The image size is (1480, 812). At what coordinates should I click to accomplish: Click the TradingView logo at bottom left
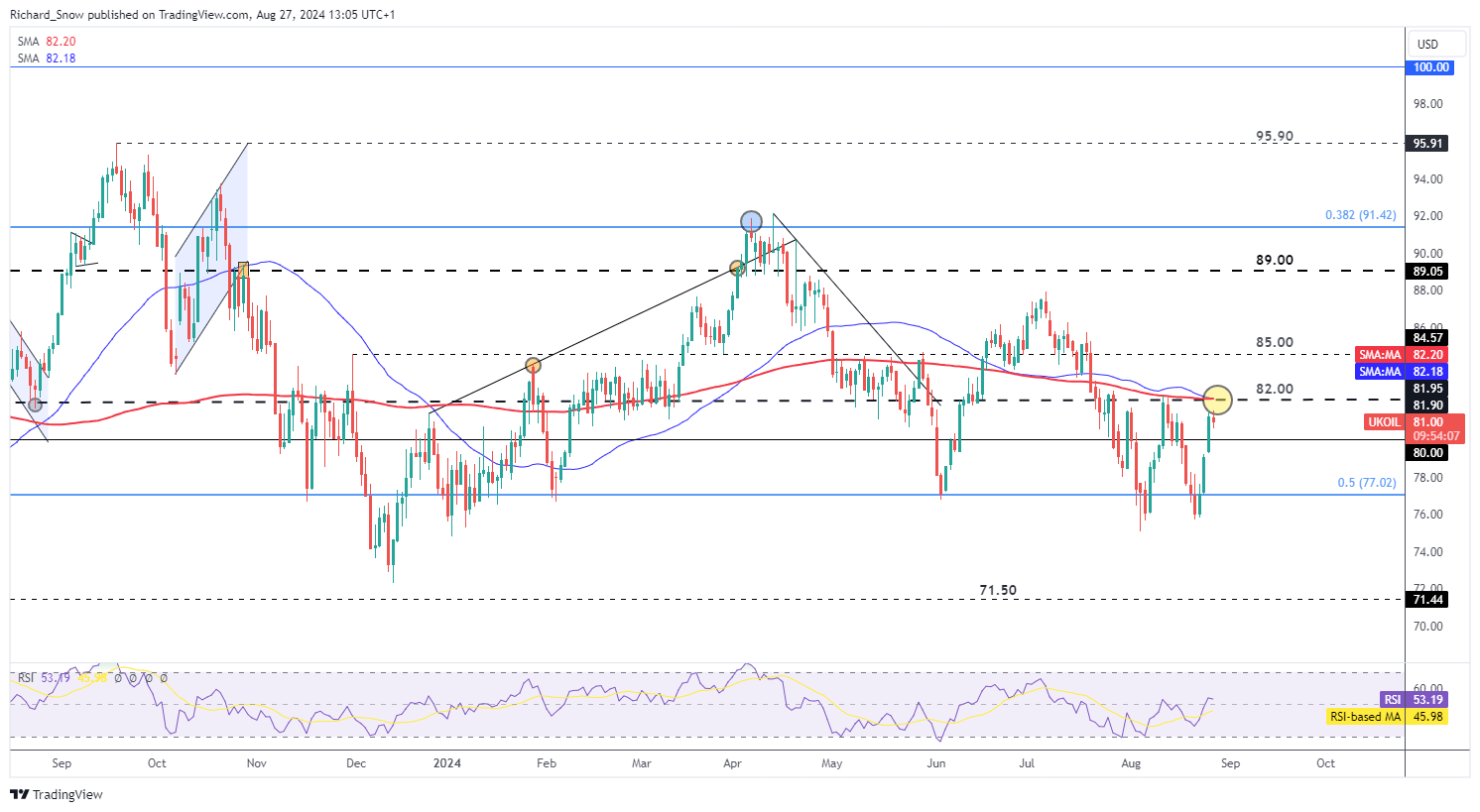coord(57,794)
